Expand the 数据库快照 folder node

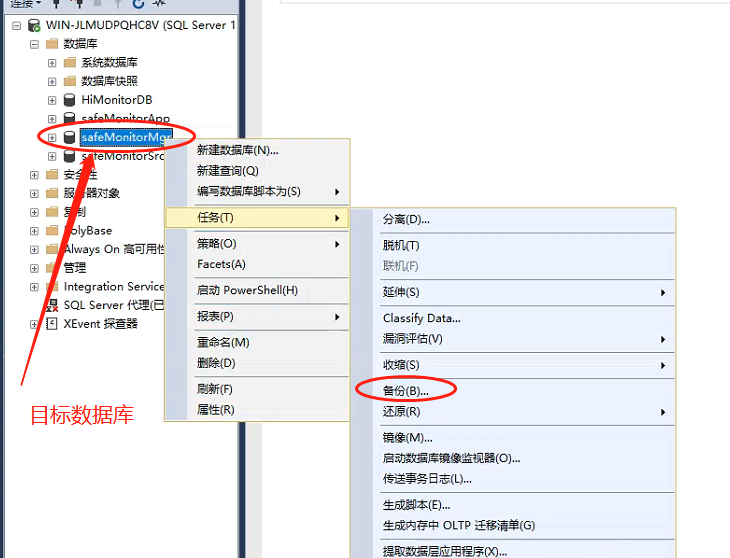(52, 81)
